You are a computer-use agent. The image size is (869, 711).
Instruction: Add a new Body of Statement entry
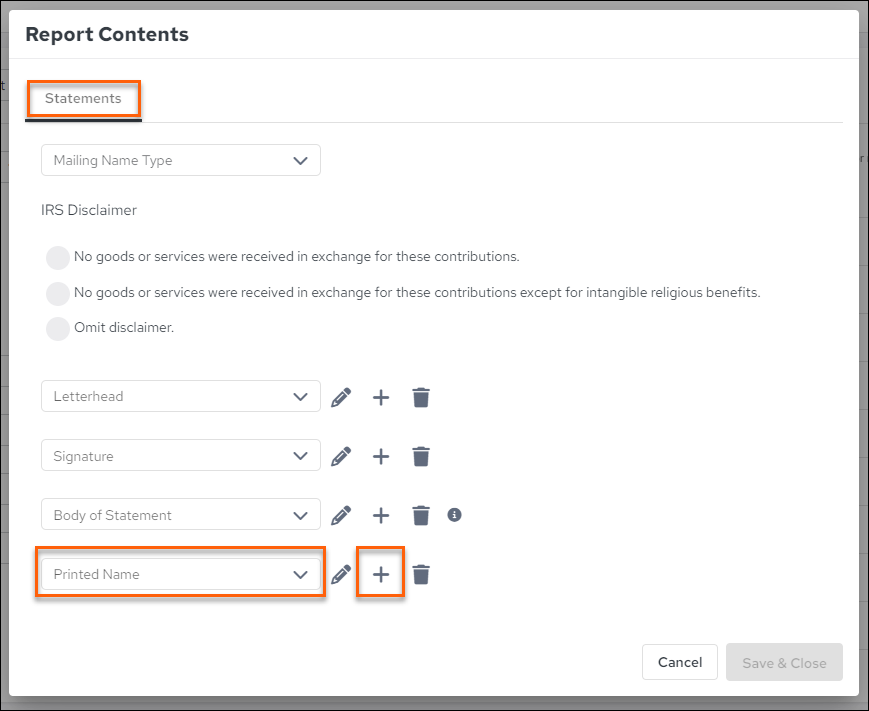pos(381,515)
